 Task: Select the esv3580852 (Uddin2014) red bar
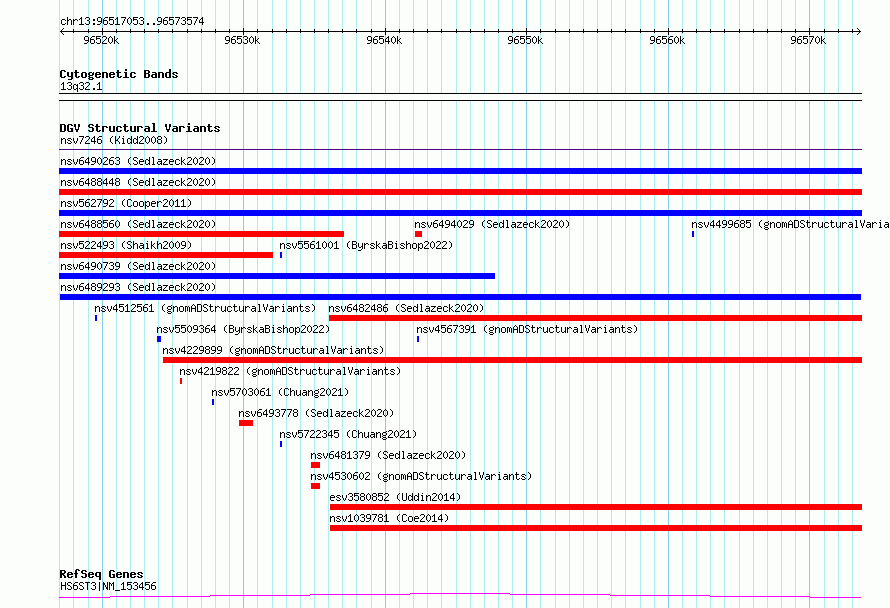click(596, 507)
